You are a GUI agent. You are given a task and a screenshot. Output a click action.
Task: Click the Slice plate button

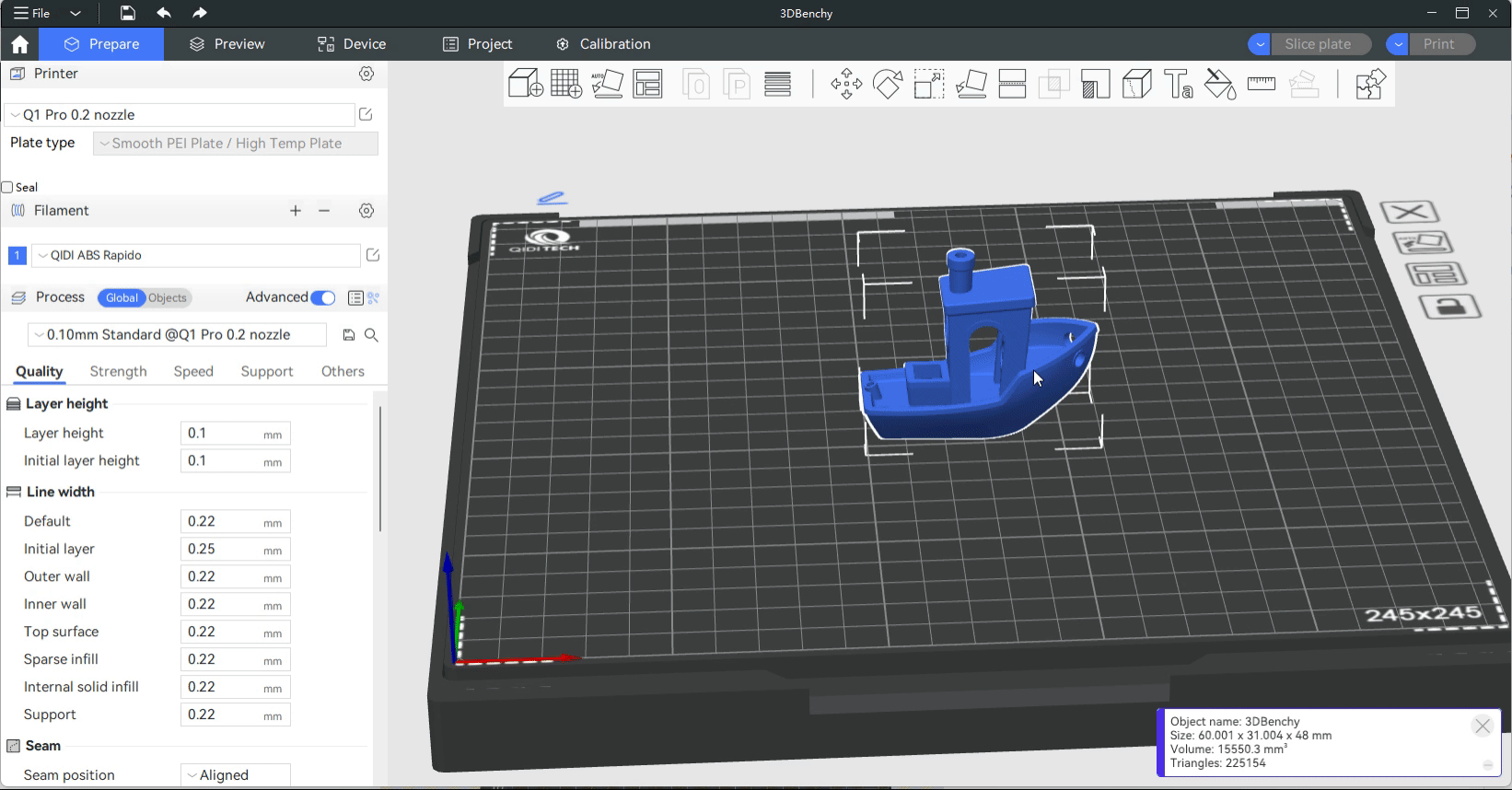pos(1318,44)
